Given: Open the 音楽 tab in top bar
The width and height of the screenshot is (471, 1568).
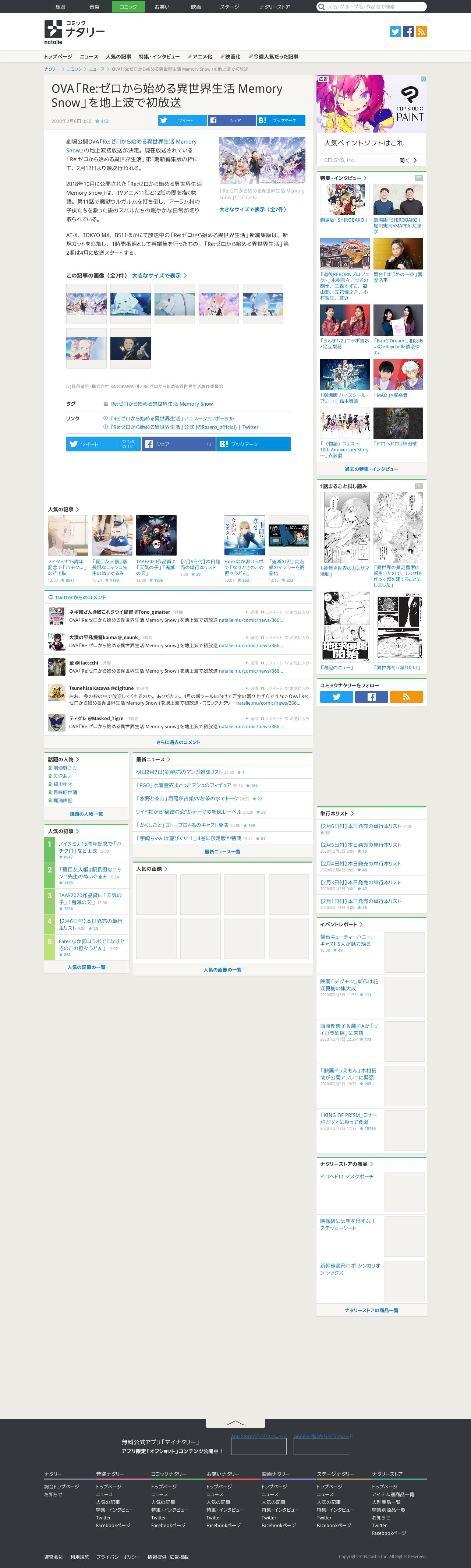Looking at the screenshot, I should pyautogui.click(x=94, y=7).
